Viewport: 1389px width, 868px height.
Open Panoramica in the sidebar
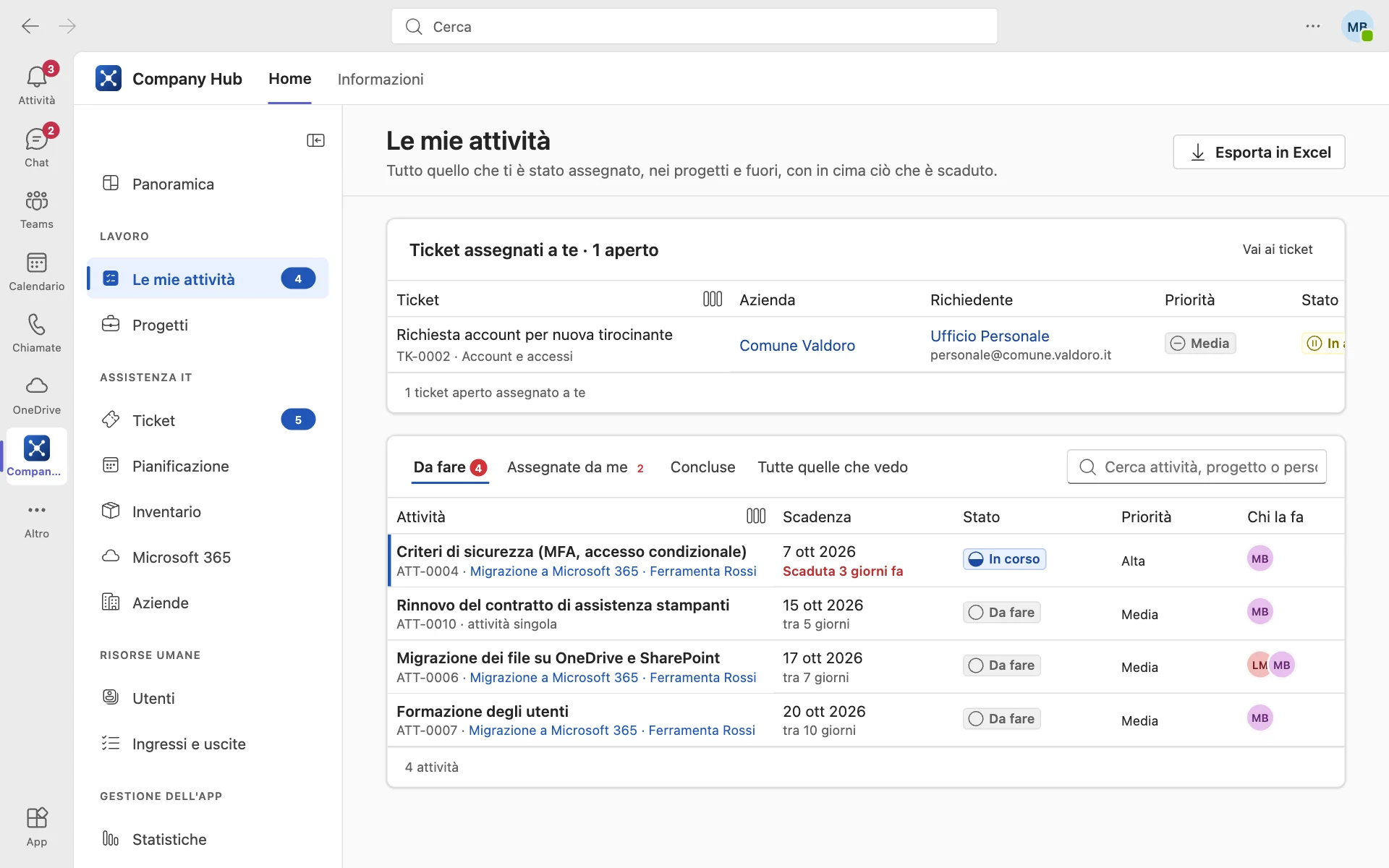click(208, 184)
